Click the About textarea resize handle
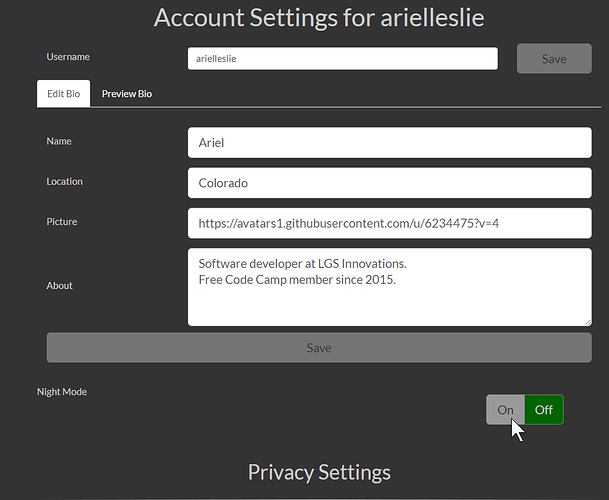609x500 pixels. click(587, 321)
